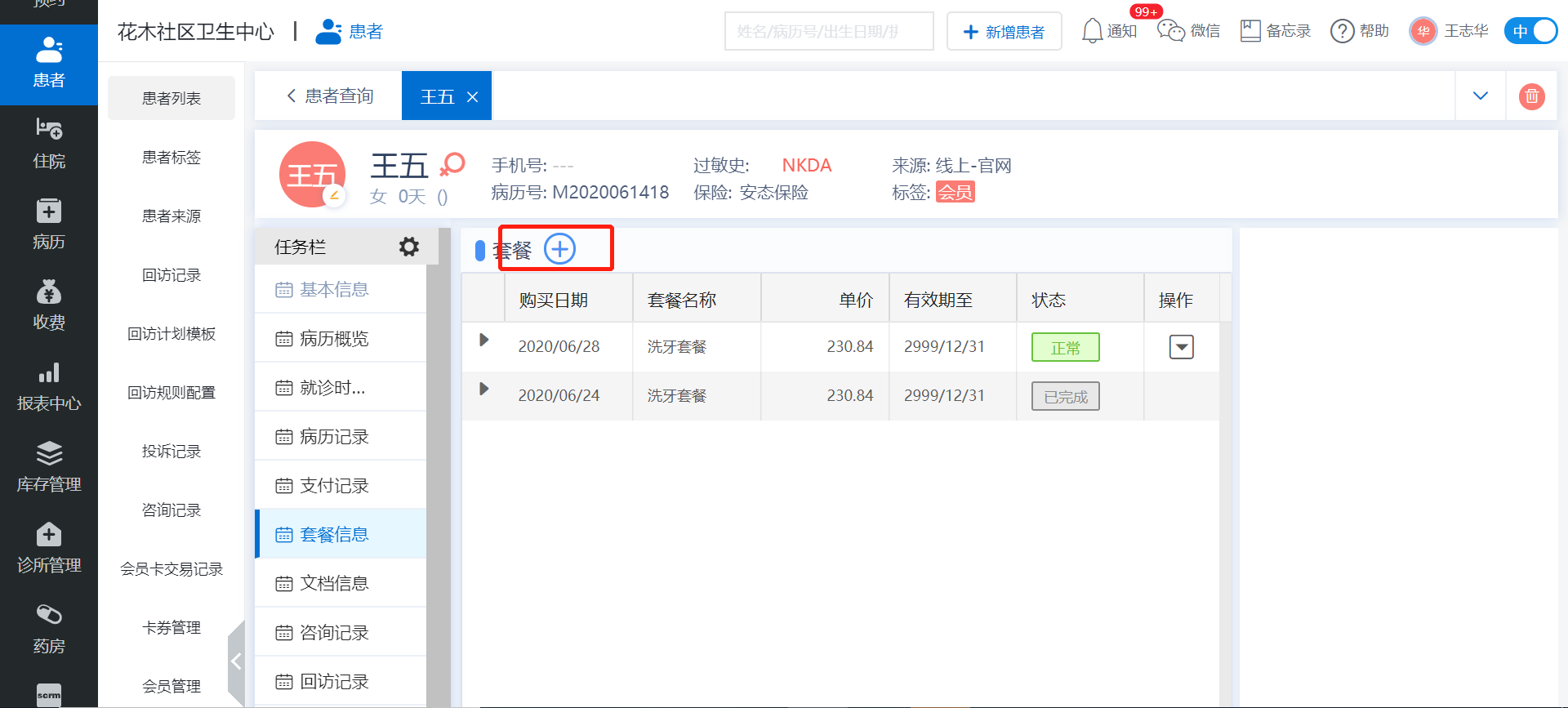This screenshot has height=708, width=1568.
Task: Open 投诉记录 in the side menu
Action: point(171,451)
